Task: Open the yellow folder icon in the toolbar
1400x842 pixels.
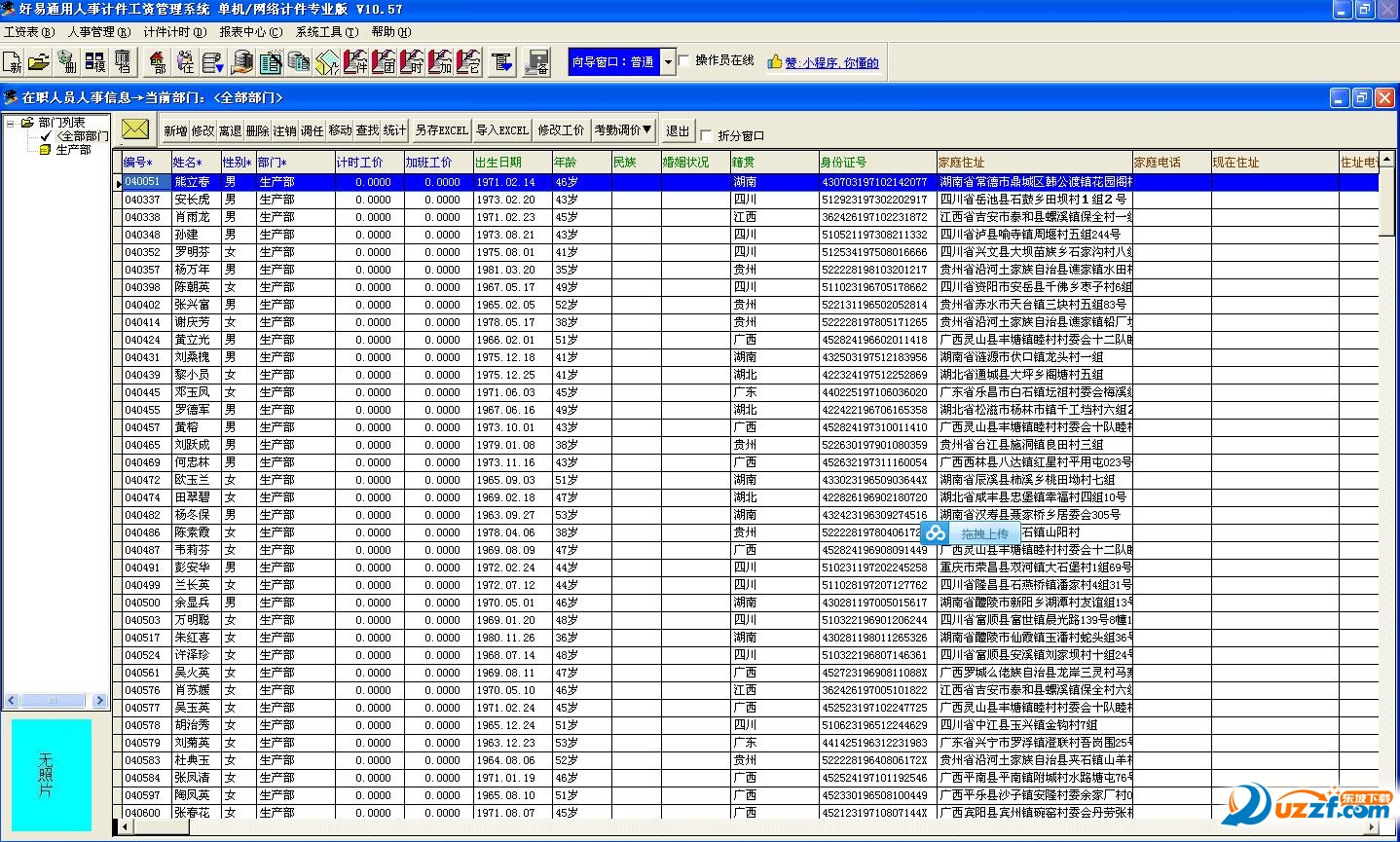Action: pyautogui.click(x=39, y=62)
